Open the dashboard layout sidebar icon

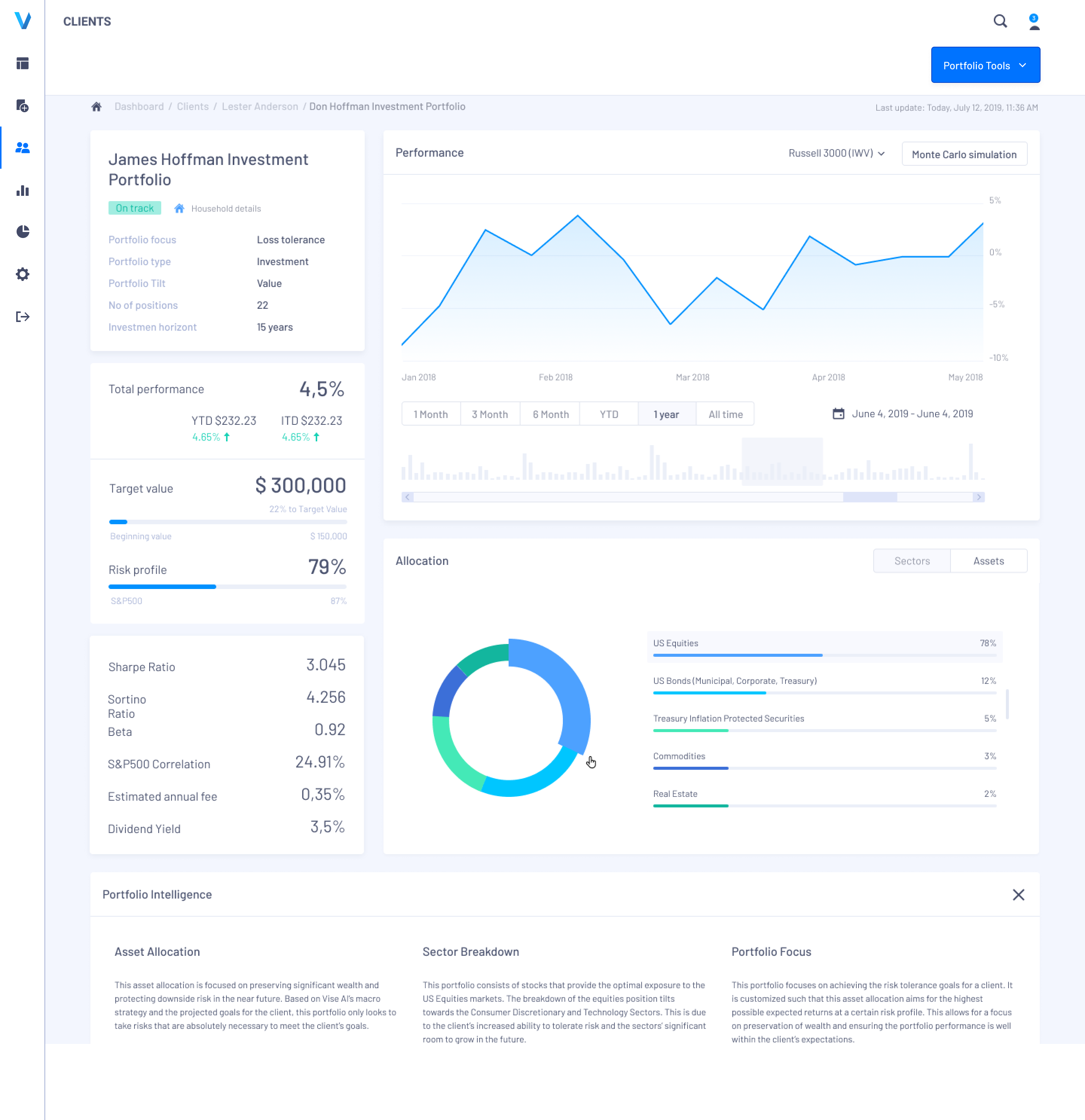click(22, 63)
